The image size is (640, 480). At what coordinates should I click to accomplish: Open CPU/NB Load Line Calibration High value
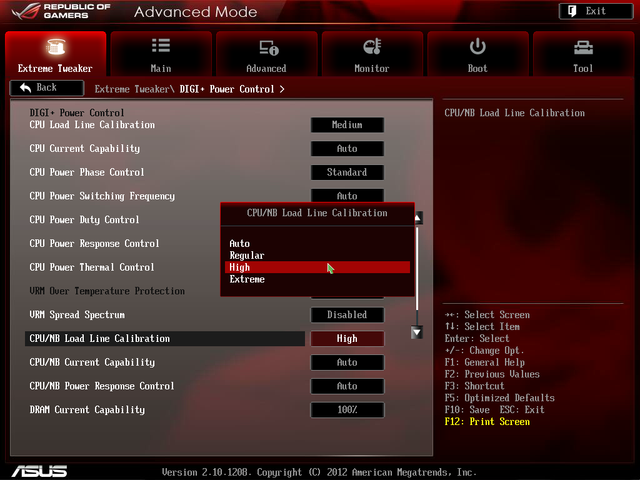(347, 338)
